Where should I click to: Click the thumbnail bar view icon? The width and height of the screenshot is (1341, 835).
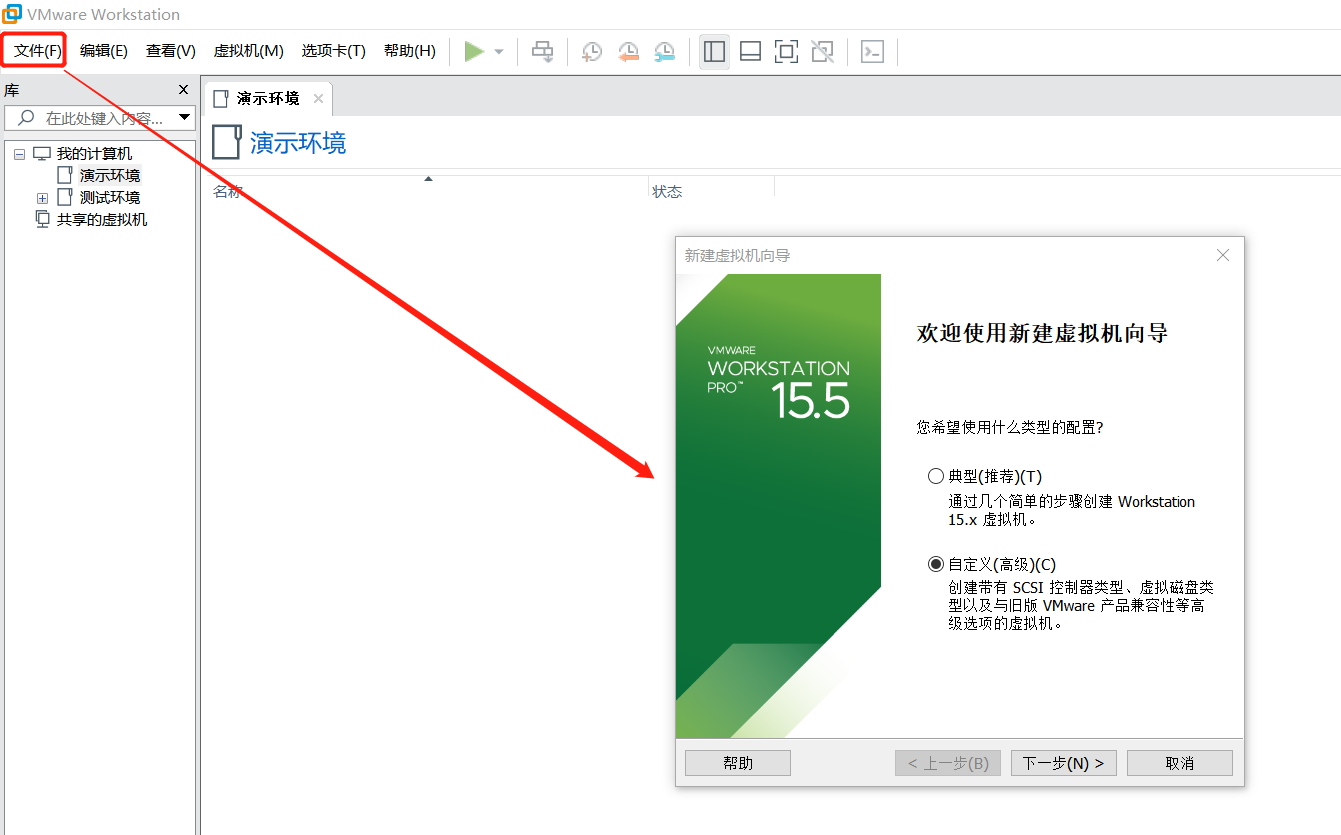click(750, 51)
